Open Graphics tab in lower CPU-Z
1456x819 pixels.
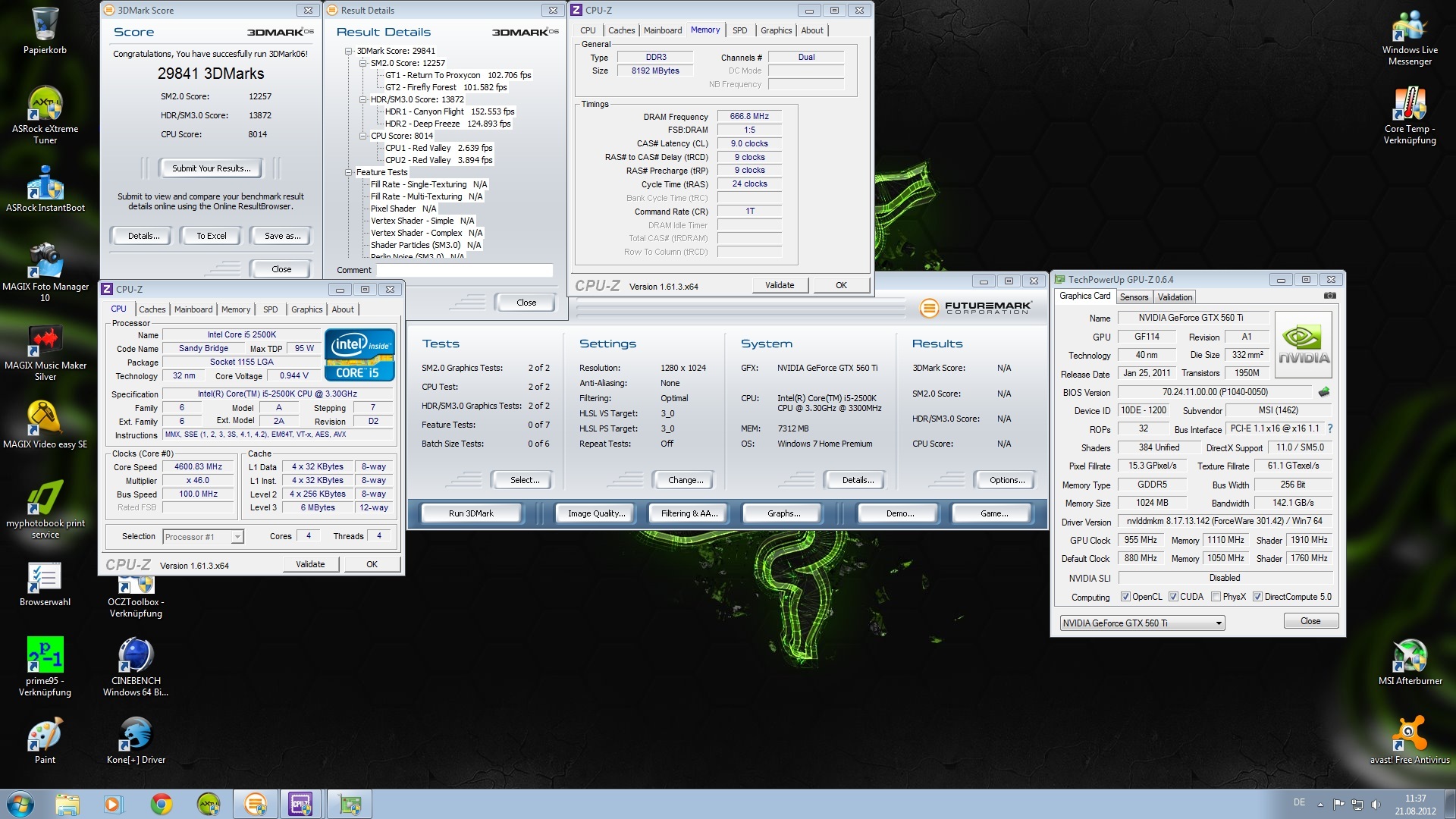[306, 309]
